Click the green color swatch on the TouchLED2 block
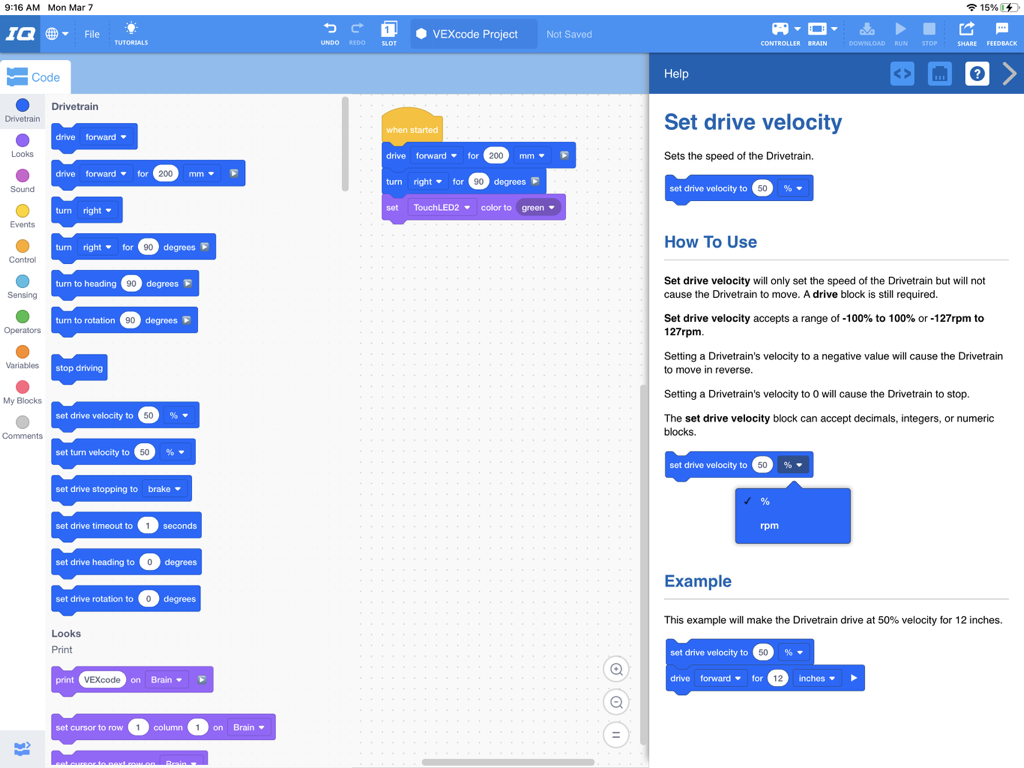The image size is (1024, 768). click(539, 206)
